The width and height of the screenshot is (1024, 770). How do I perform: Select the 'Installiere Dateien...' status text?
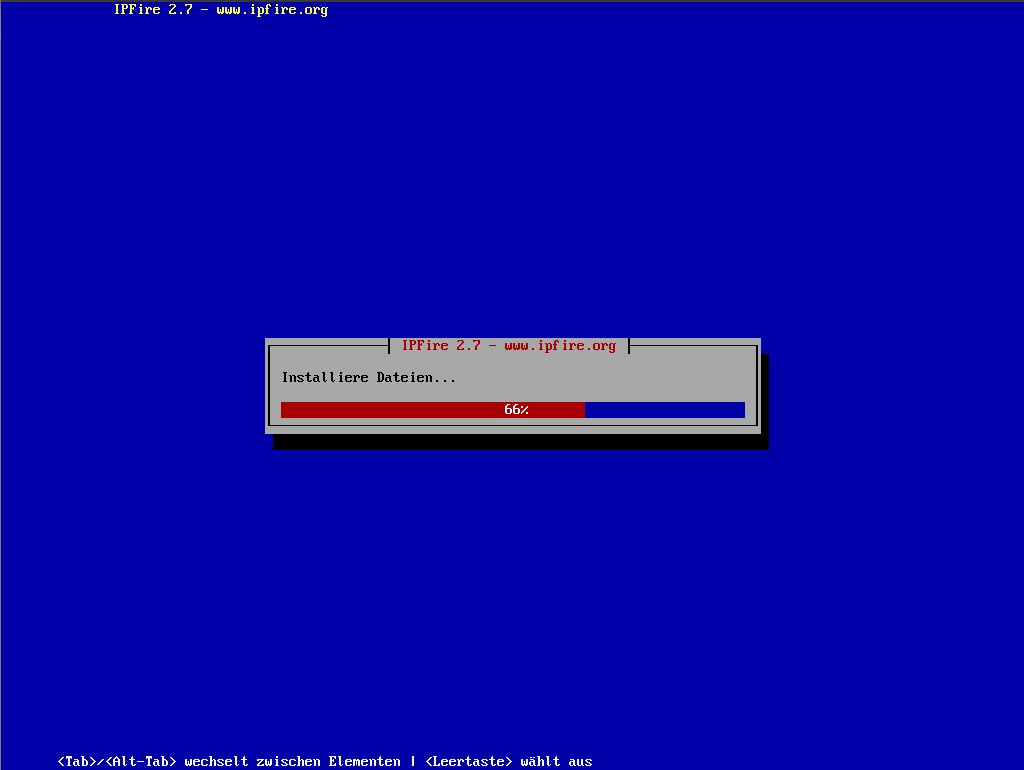point(368,377)
